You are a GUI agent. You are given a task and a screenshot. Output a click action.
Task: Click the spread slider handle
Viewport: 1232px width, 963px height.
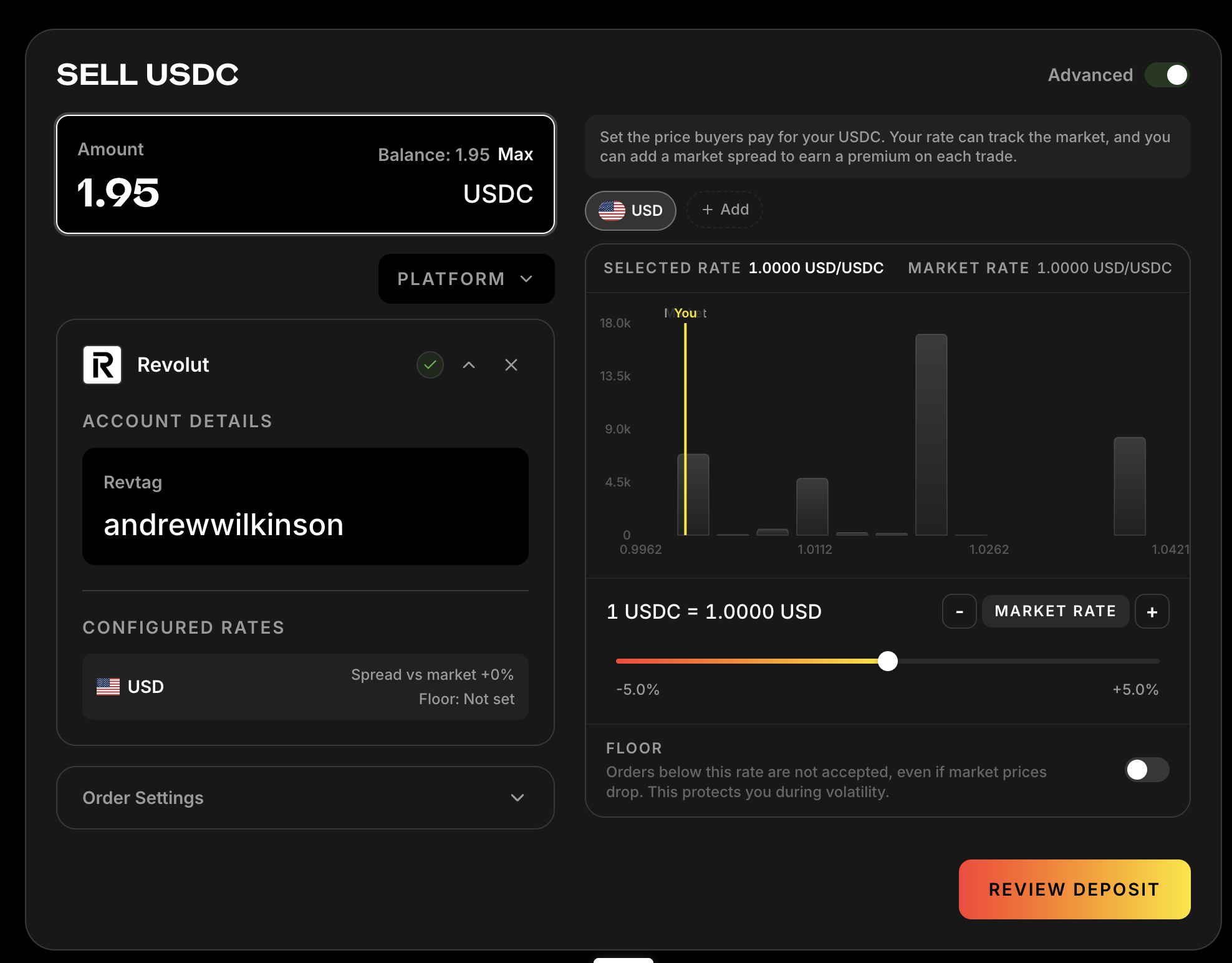[888, 661]
